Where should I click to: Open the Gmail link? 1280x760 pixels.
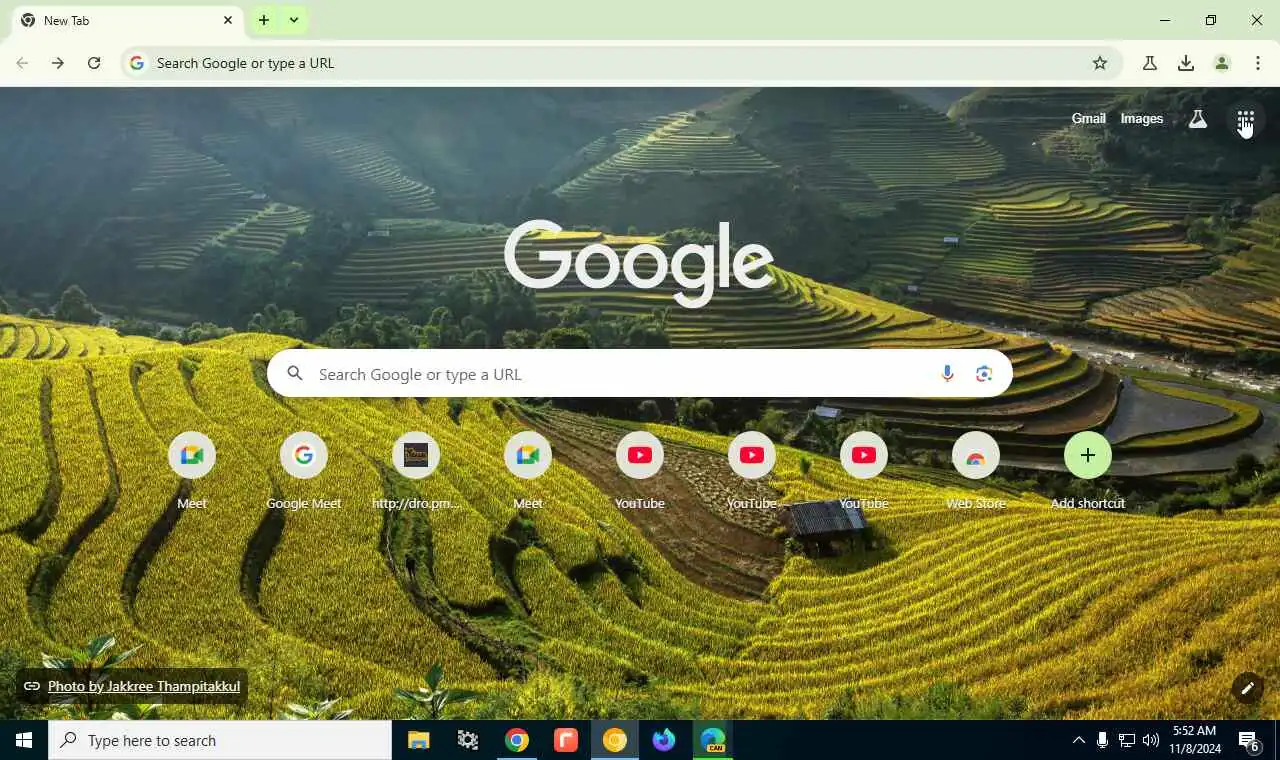(x=1088, y=118)
